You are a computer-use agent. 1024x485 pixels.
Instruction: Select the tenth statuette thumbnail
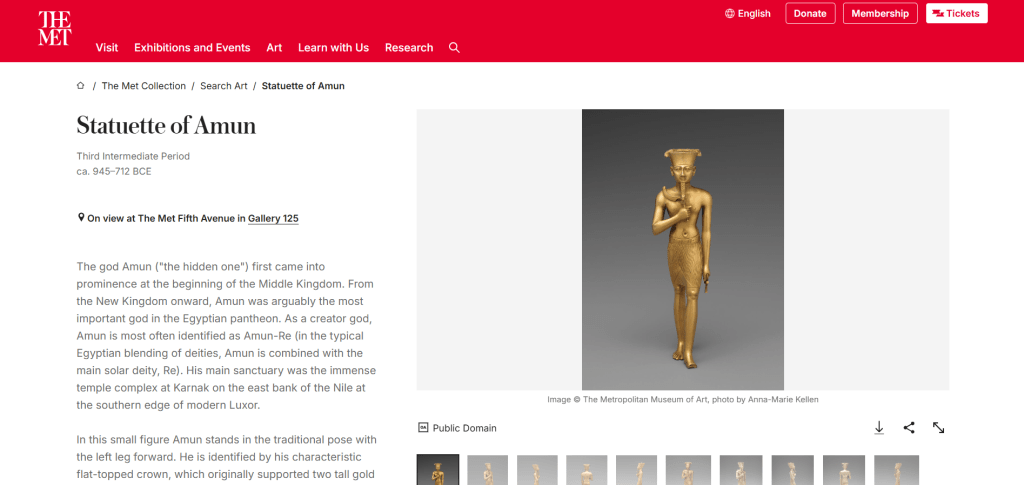pyautogui.click(x=896, y=470)
